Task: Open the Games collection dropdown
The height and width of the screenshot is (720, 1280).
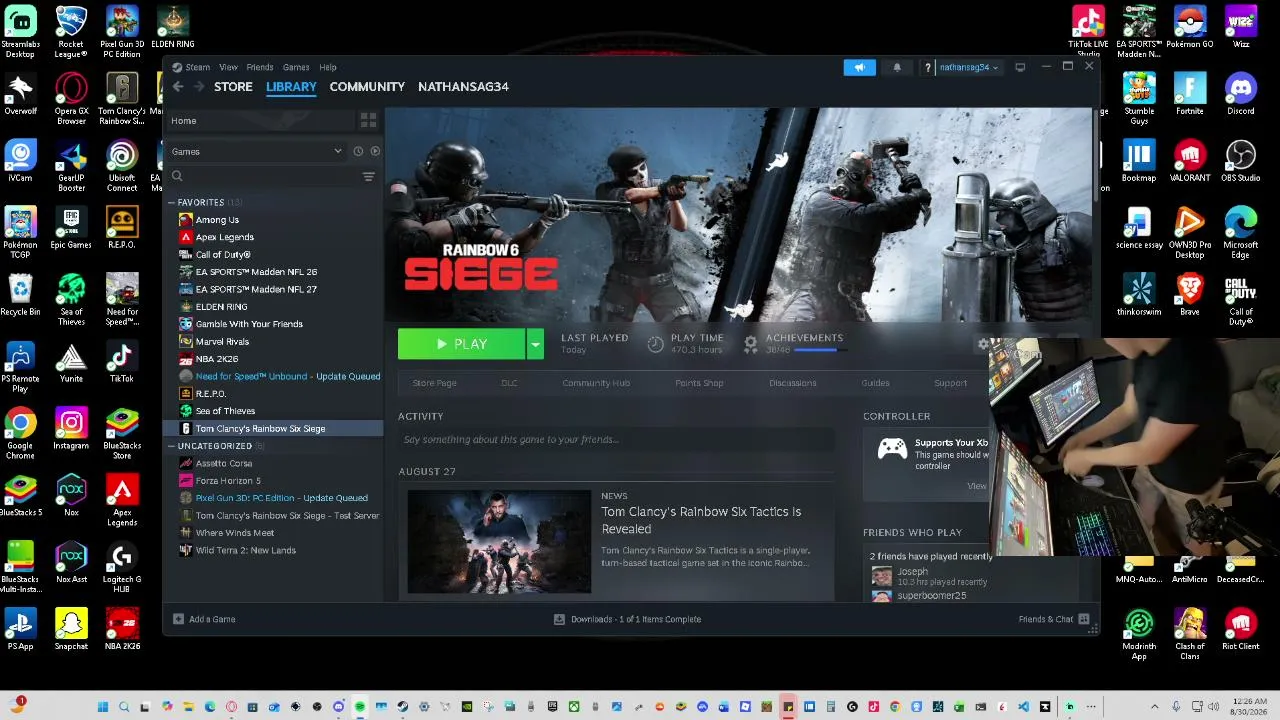Action: pyautogui.click(x=256, y=152)
